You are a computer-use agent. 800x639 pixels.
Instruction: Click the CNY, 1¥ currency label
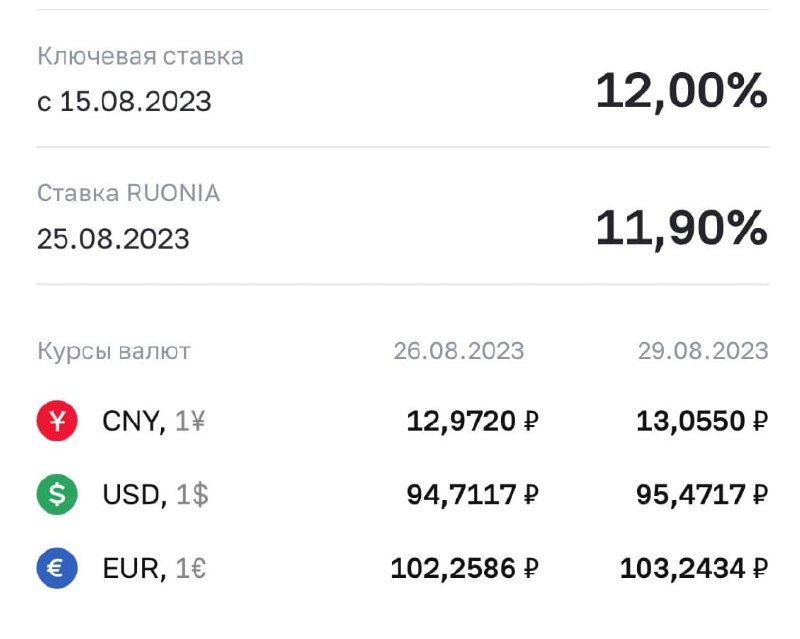click(154, 422)
